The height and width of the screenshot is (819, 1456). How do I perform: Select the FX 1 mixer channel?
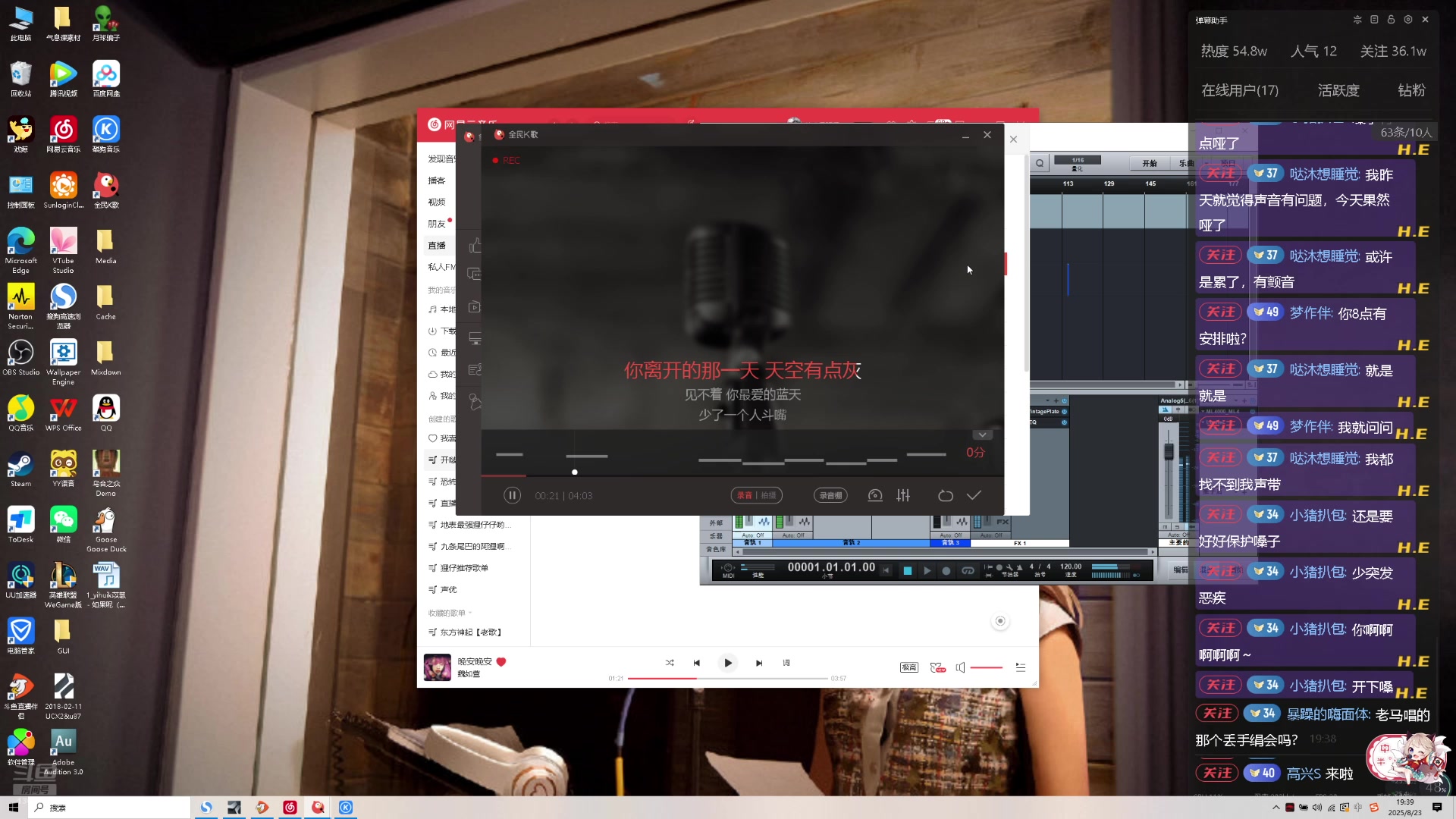coord(1020,543)
